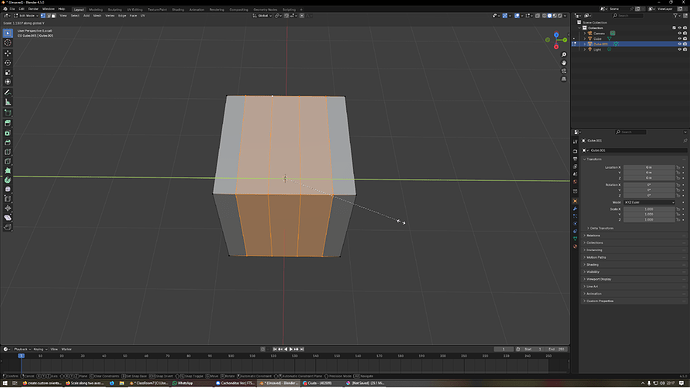This screenshot has height=388, width=690.
Task: Open the Render menu
Action: click(33, 9)
